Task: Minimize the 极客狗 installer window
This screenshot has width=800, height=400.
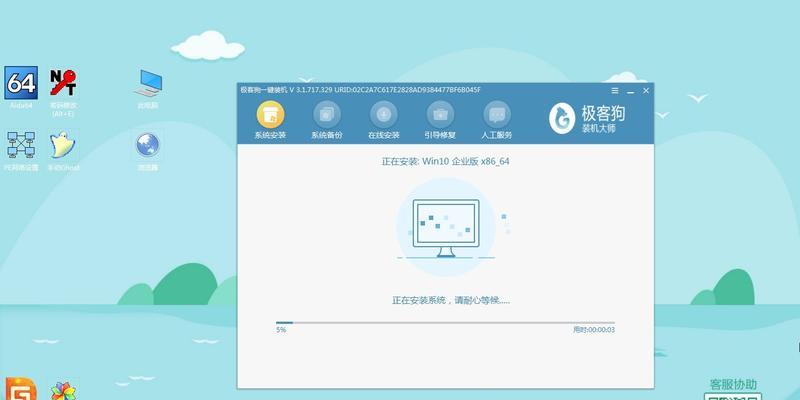Action: (631, 91)
